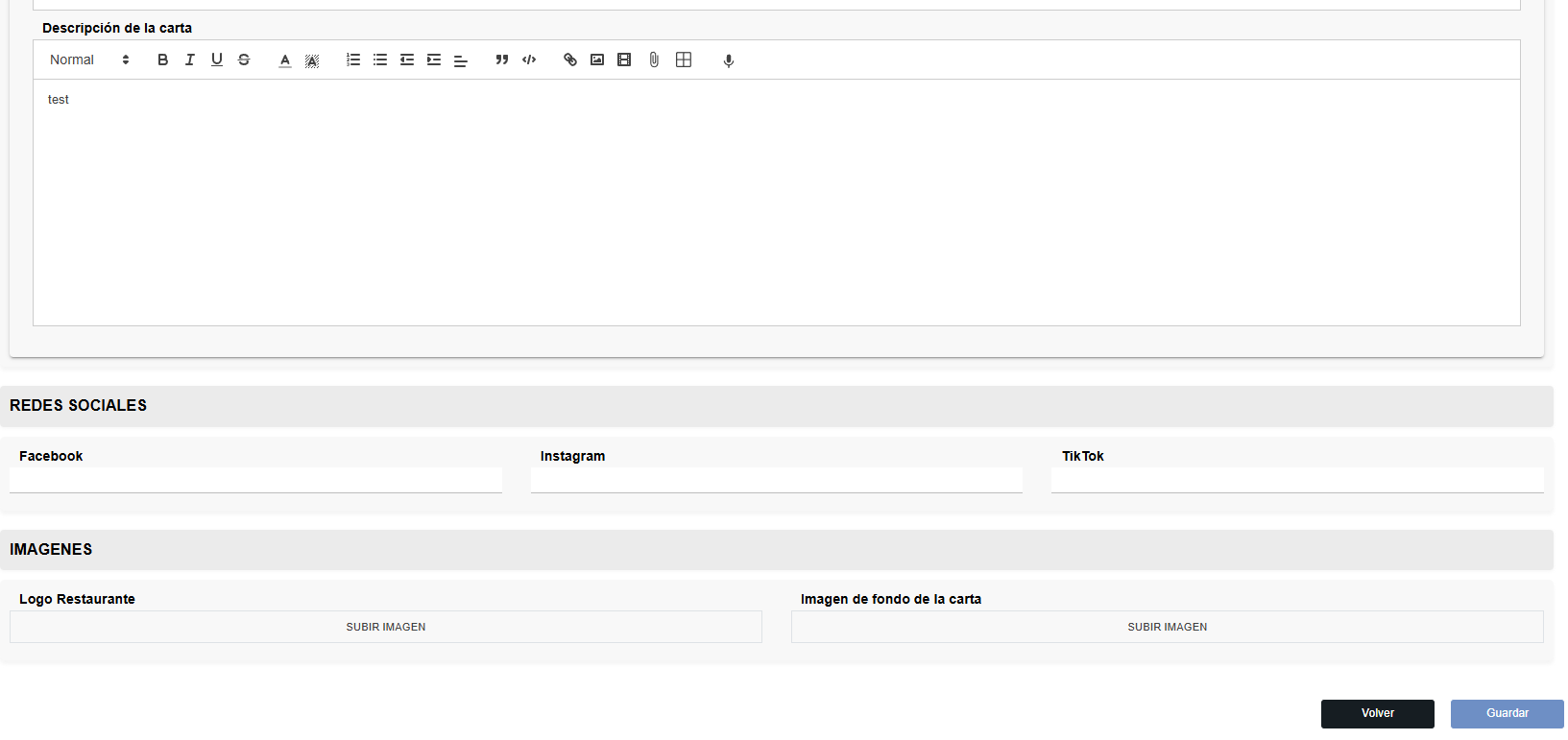This screenshot has height=740, width=1568.
Task: Insert a code block
Action: [529, 60]
